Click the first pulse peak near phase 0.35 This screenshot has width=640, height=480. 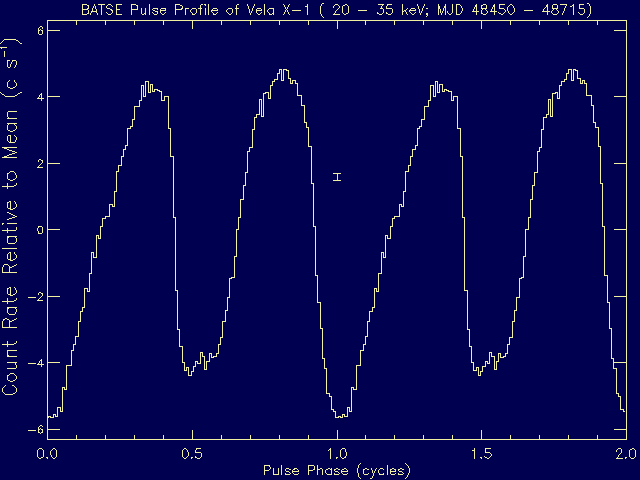coord(147,86)
